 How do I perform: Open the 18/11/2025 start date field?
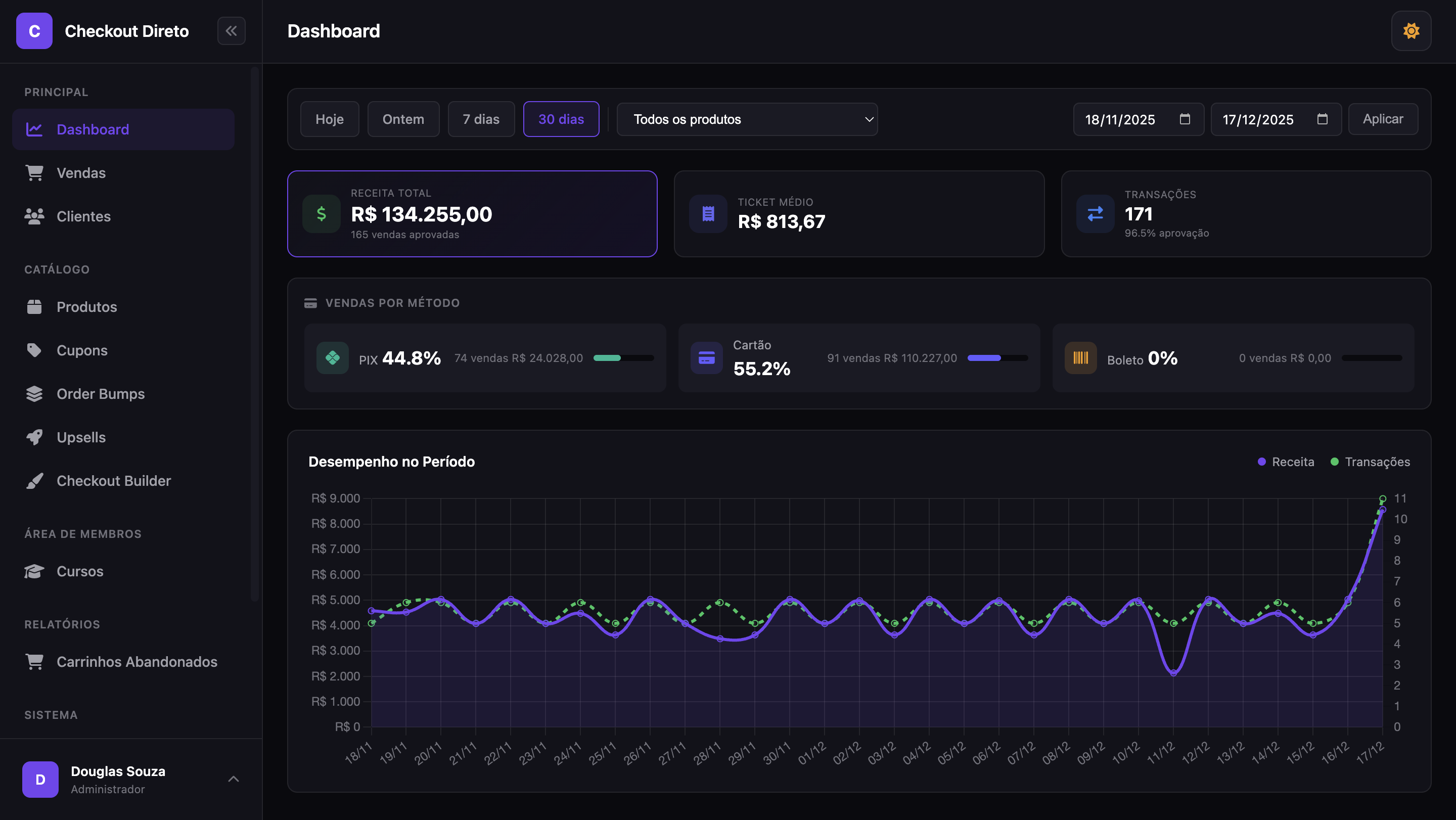1138,119
